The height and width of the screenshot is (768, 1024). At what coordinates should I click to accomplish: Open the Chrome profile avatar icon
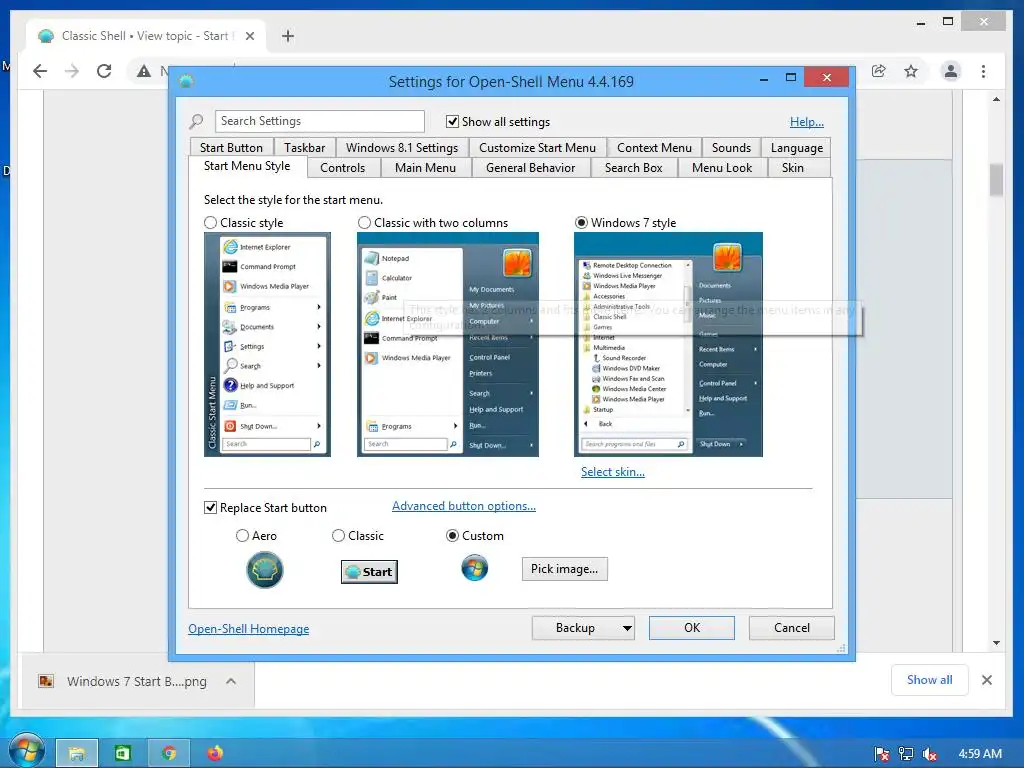point(951,71)
